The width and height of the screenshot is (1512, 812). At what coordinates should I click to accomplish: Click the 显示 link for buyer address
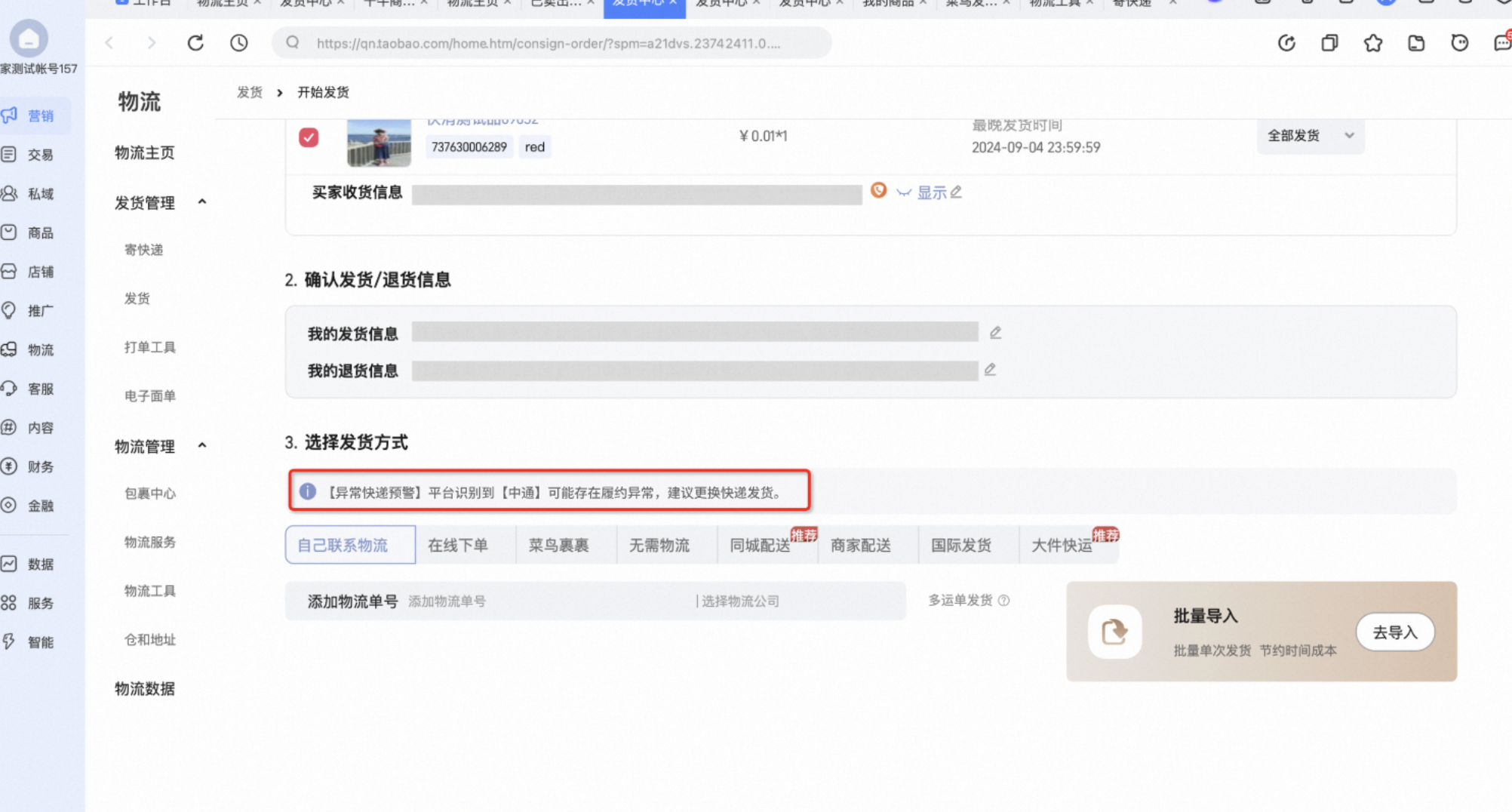point(931,193)
